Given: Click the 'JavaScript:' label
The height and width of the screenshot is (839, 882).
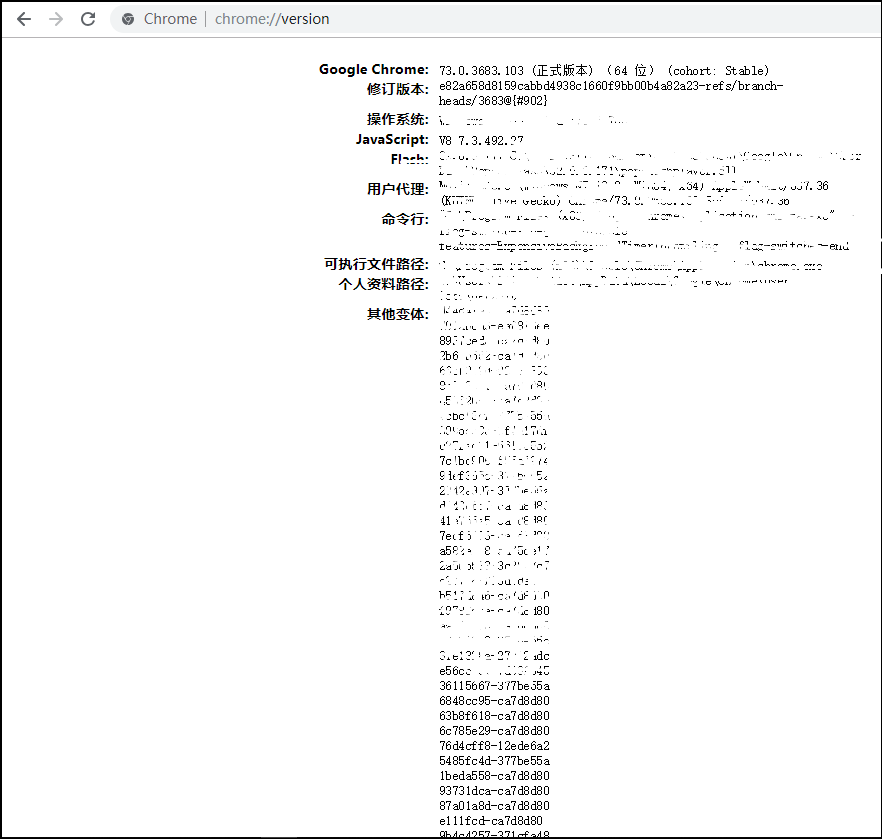Looking at the screenshot, I should pyautogui.click(x=392, y=139).
